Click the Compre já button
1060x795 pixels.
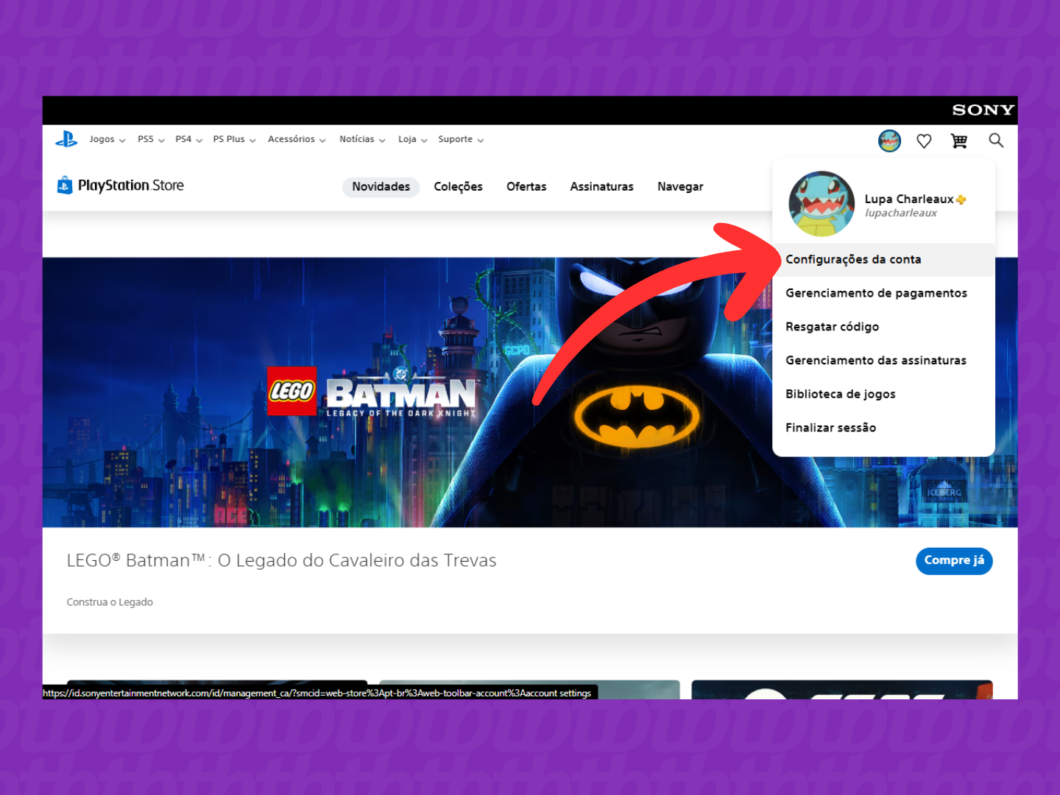click(954, 560)
